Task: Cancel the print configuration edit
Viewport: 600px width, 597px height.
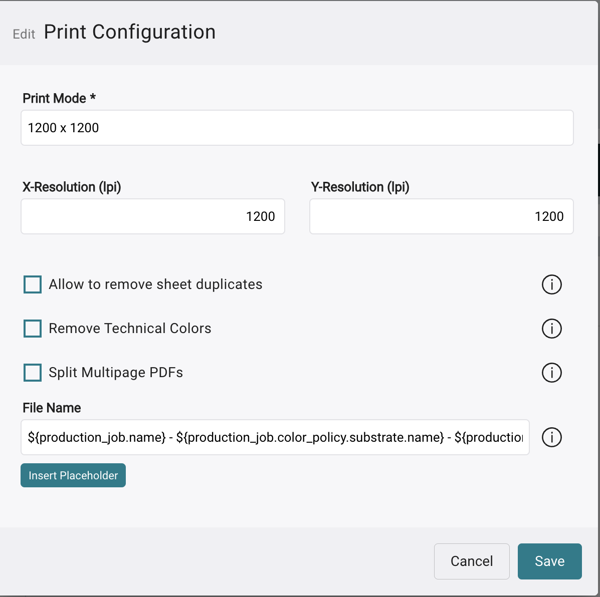Action: [x=471, y=561]
